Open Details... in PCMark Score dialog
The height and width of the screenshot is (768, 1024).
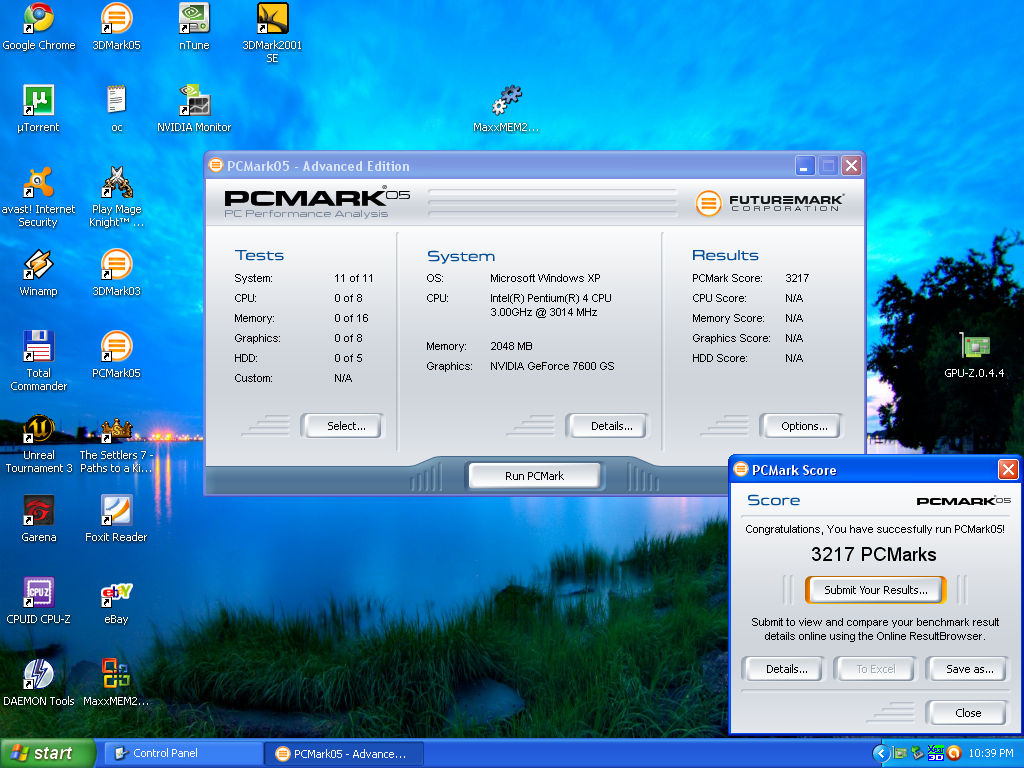[x=782, y=669]
